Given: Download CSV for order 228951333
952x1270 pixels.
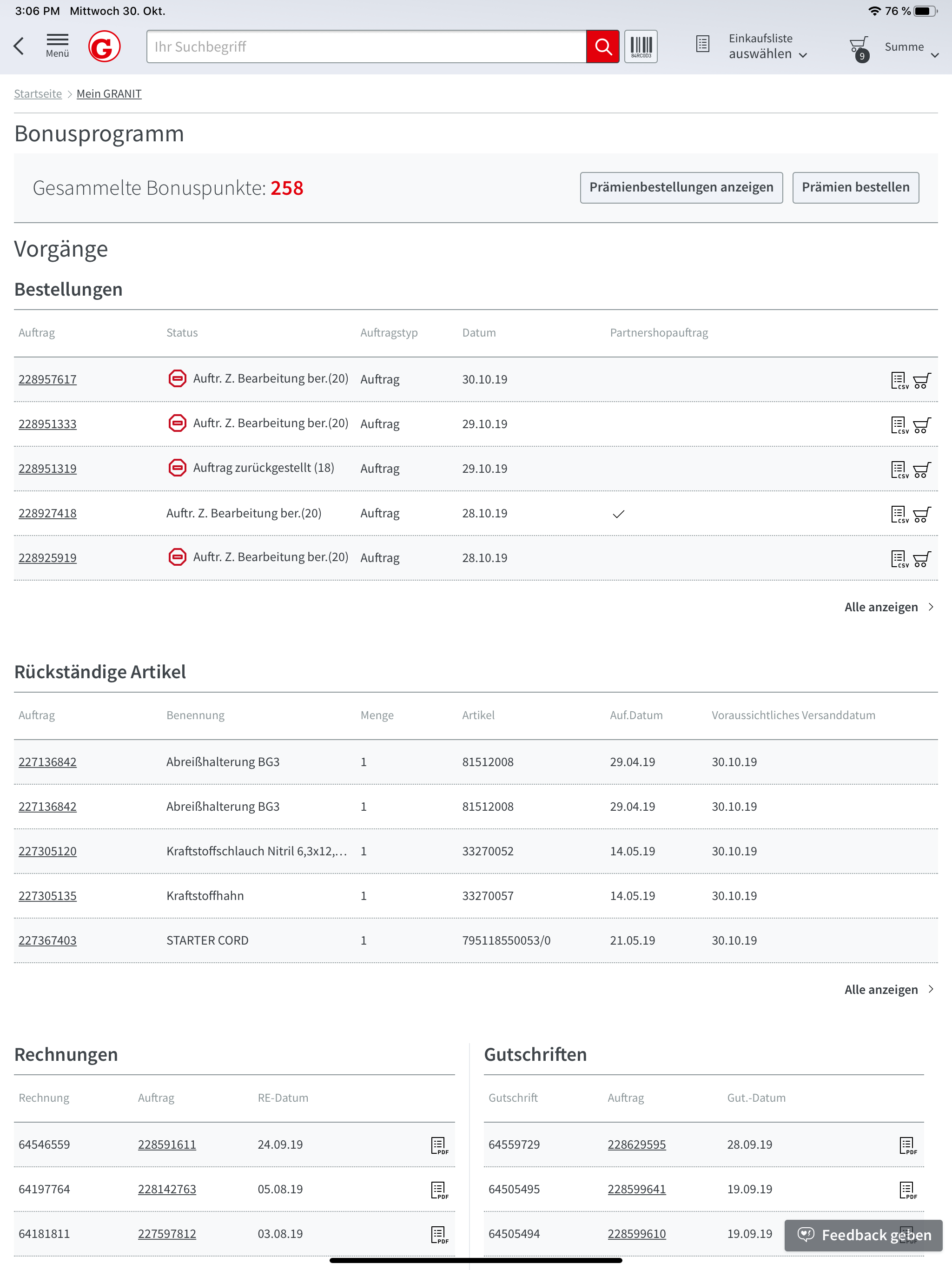Looking at the screenshot, I should [899, 425].
